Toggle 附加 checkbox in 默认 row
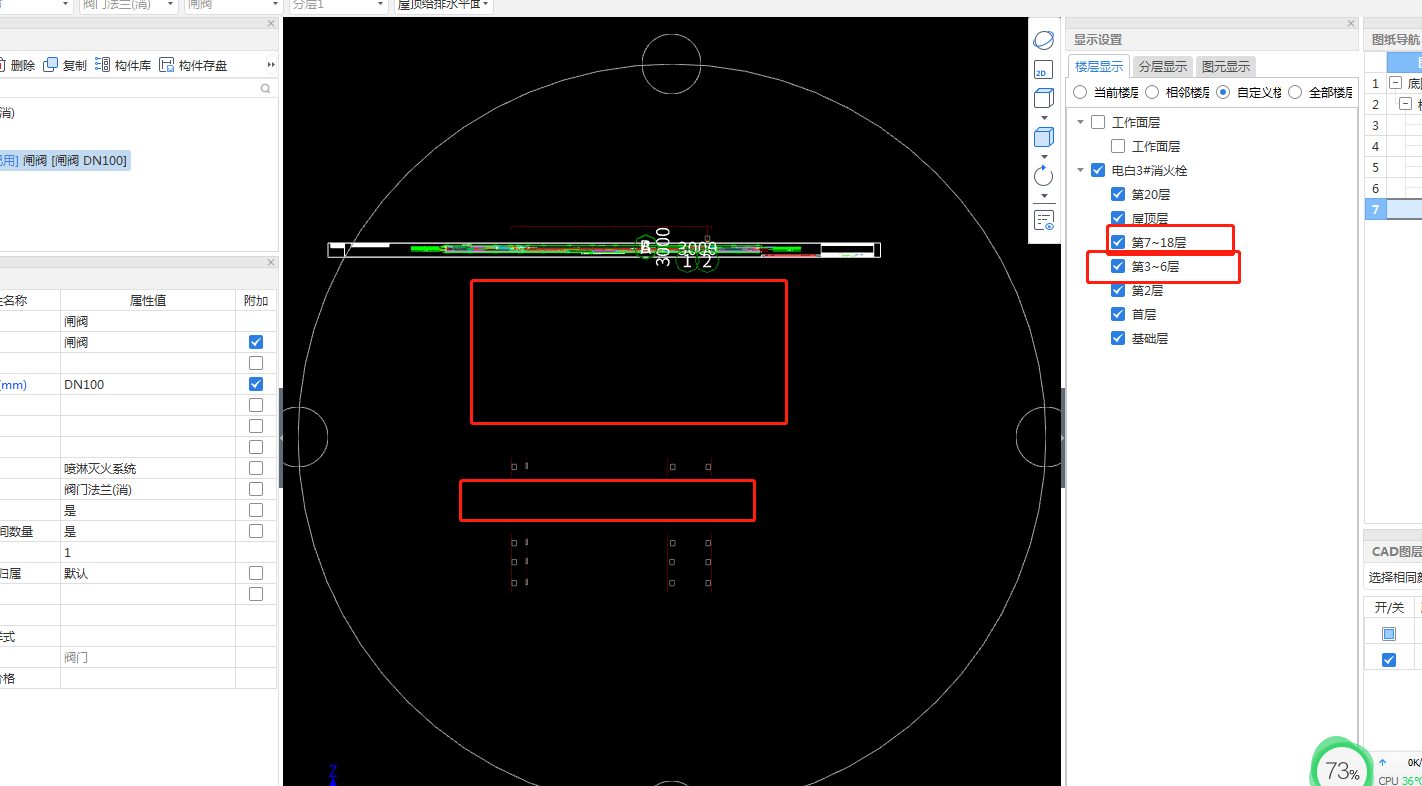 pos(256,573)
